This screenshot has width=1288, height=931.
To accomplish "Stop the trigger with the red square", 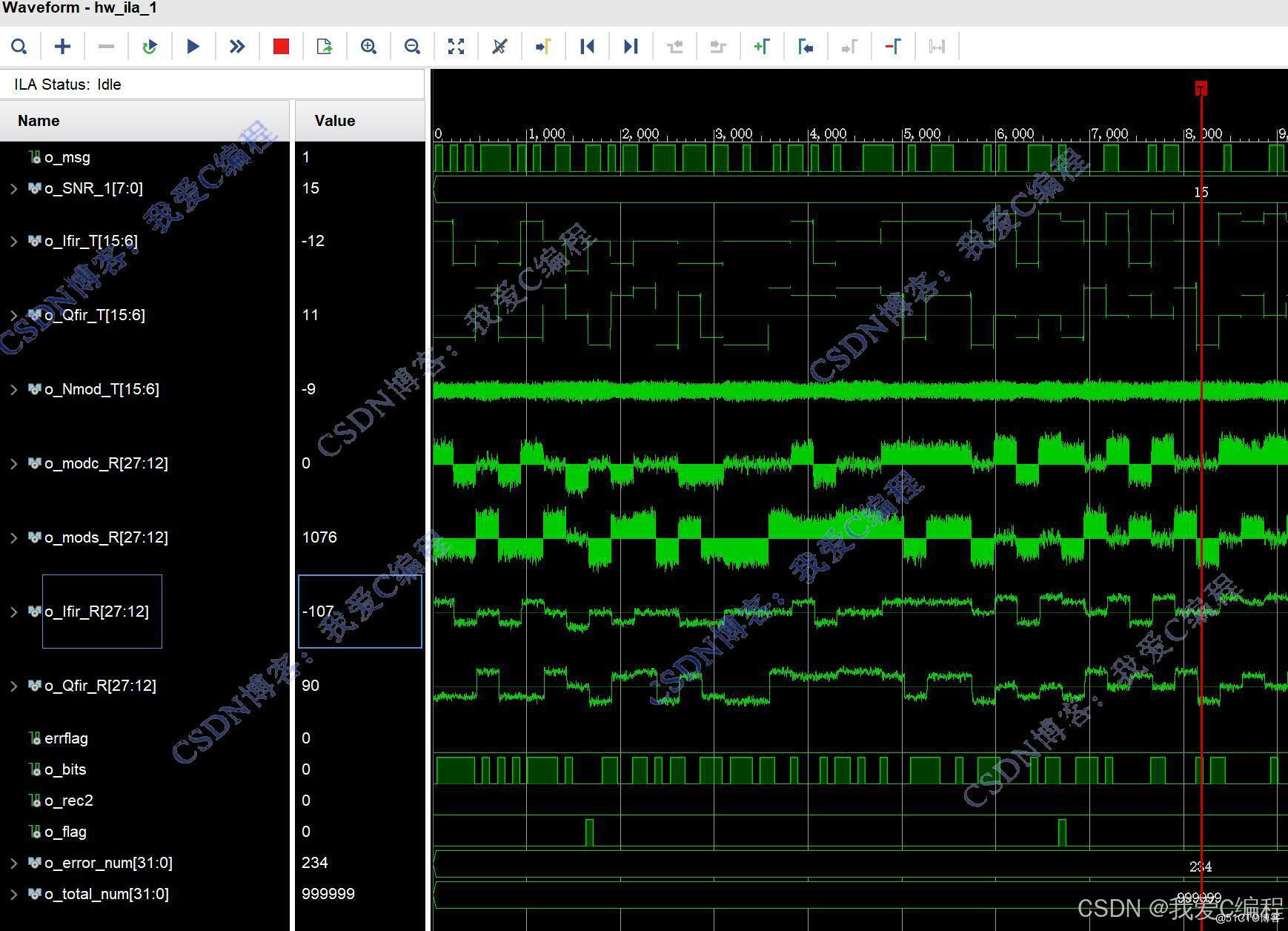I will coord(281,47).
